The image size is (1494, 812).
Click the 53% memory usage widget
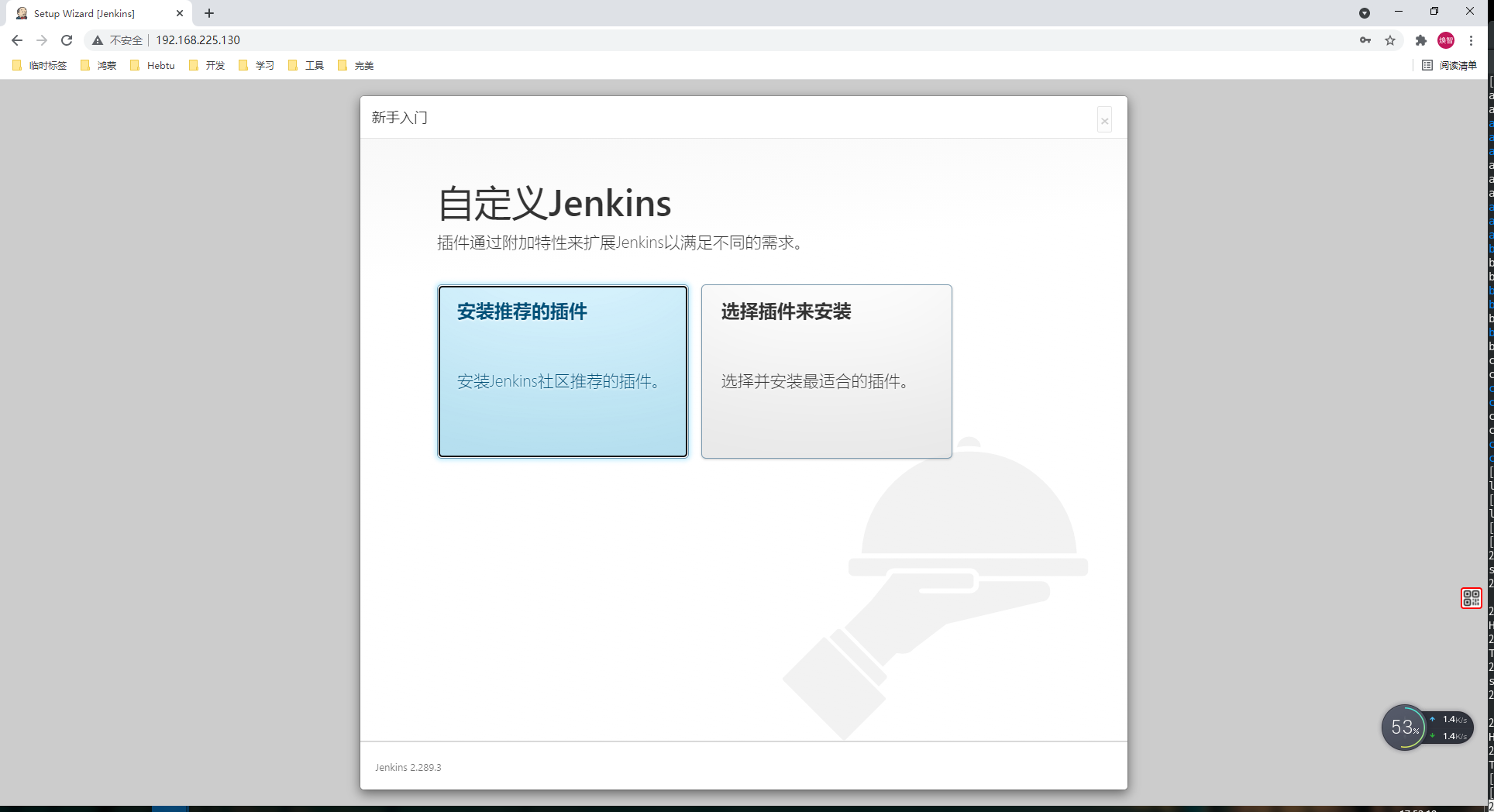click(1404, 727)
